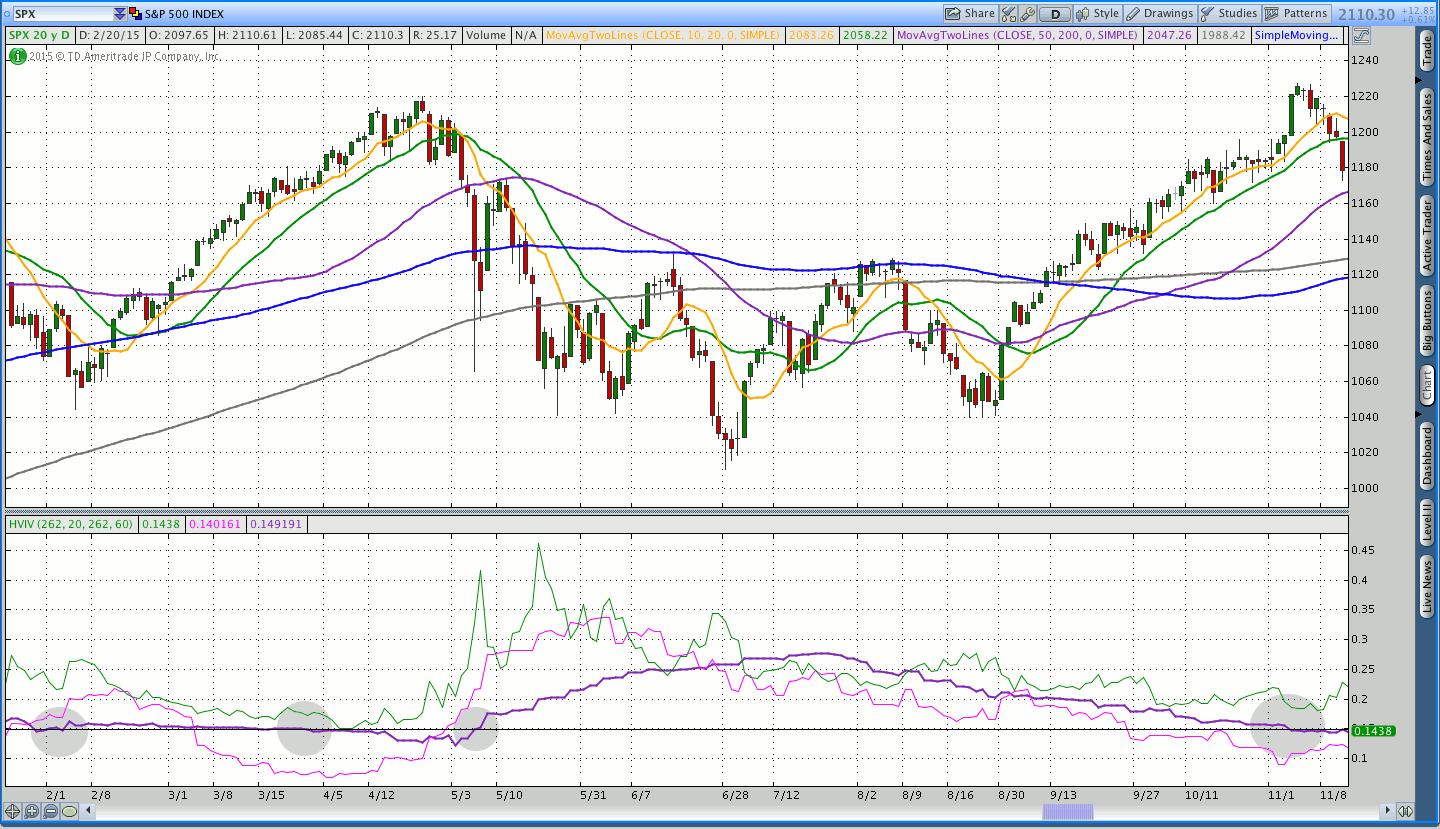Select the ellipse drawing tool icon
This screenshot has width=1440, height=829.
(x=69, y=811)
